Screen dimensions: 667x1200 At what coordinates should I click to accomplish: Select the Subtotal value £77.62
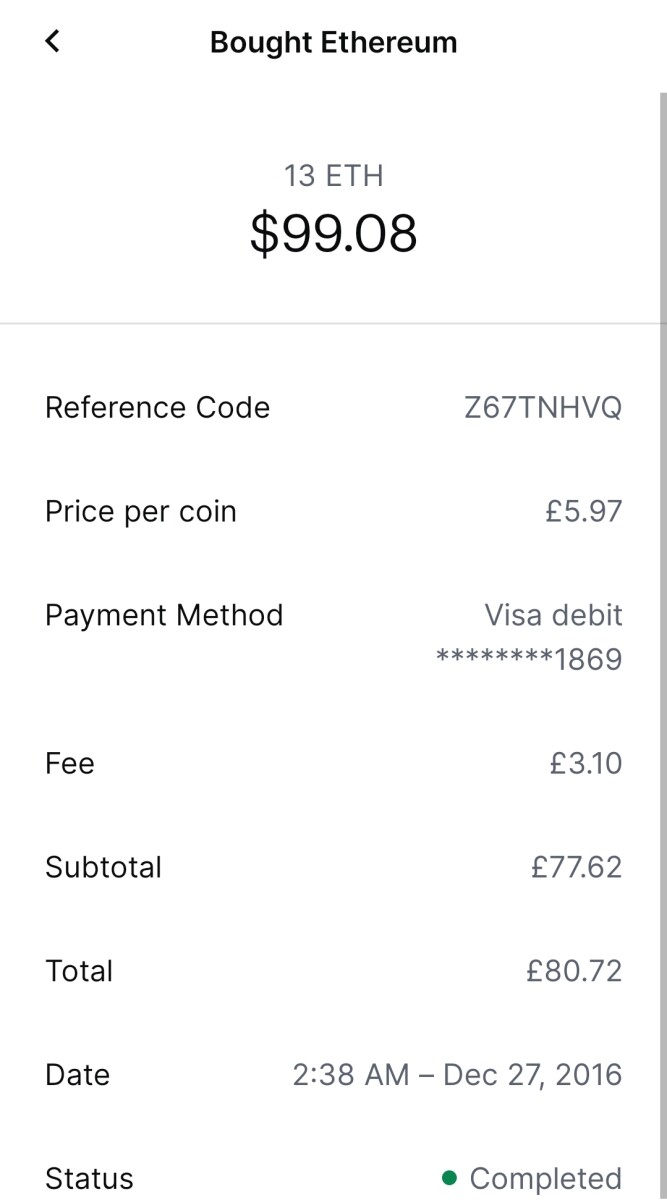pyautogui.click(x=576, y=867)
